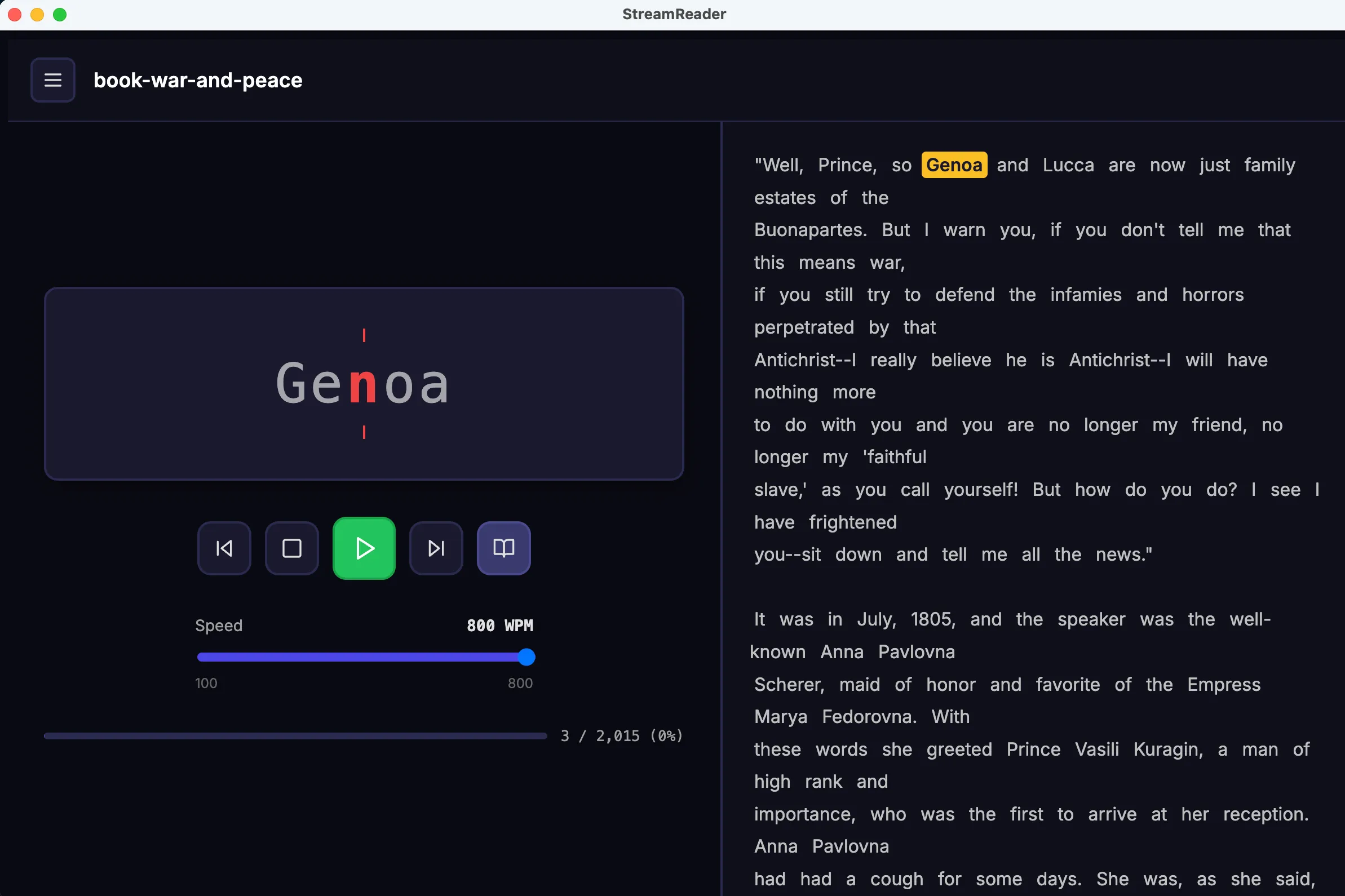
Task: Minimize the window with the yellow button
Action: pos(37,14)
